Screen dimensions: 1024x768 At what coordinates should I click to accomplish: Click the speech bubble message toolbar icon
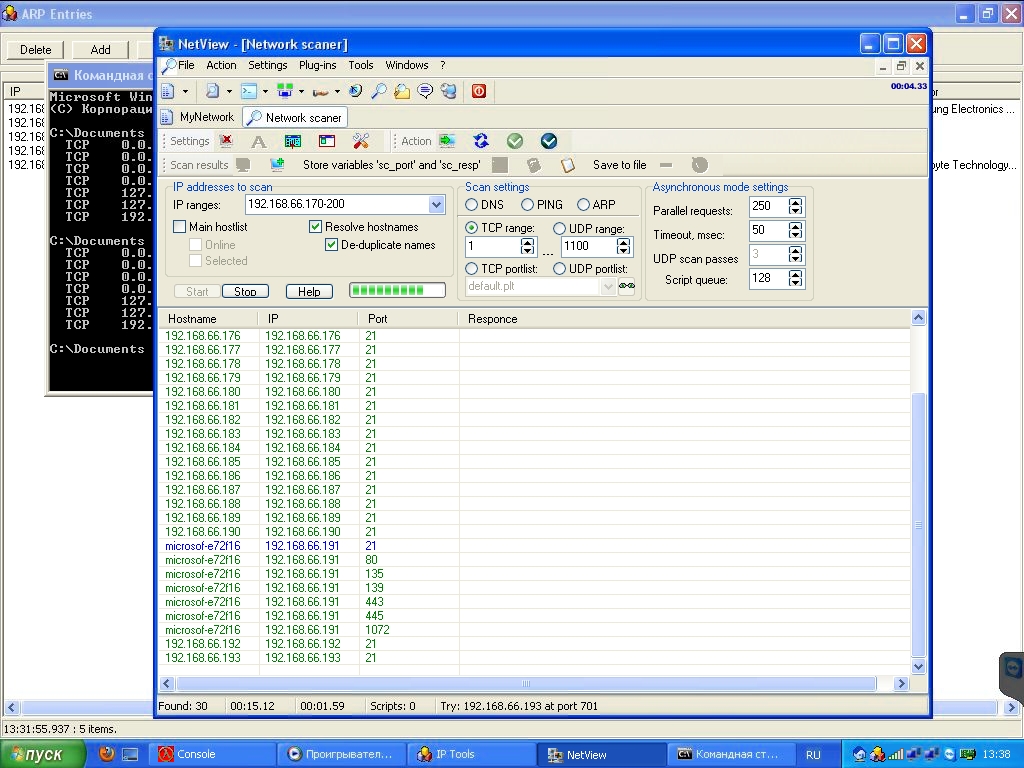[425, 91]
